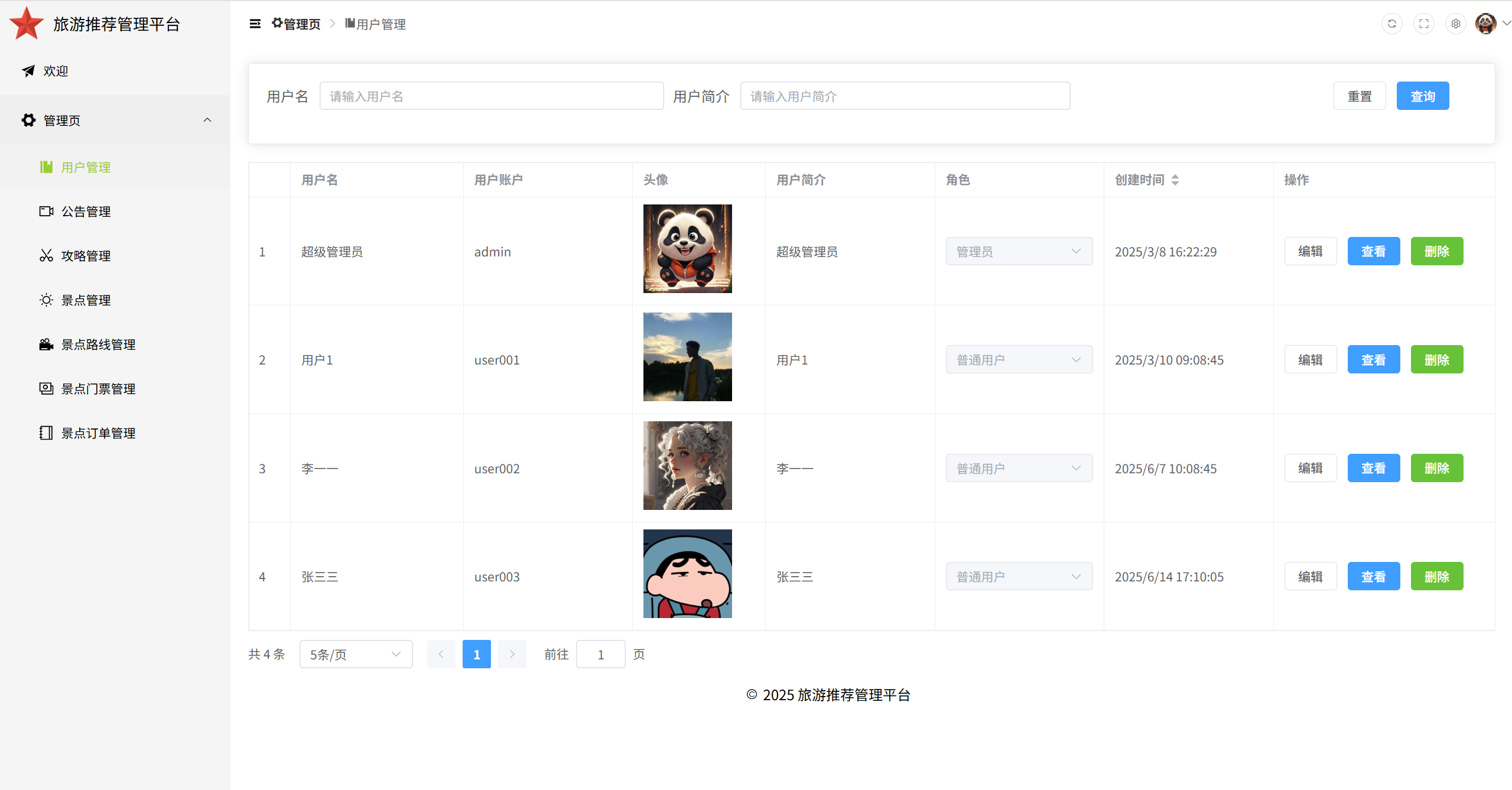Open role dropdown for user003 row
Viewport: 1512px width, 790px height.
tap(1019, 577)
